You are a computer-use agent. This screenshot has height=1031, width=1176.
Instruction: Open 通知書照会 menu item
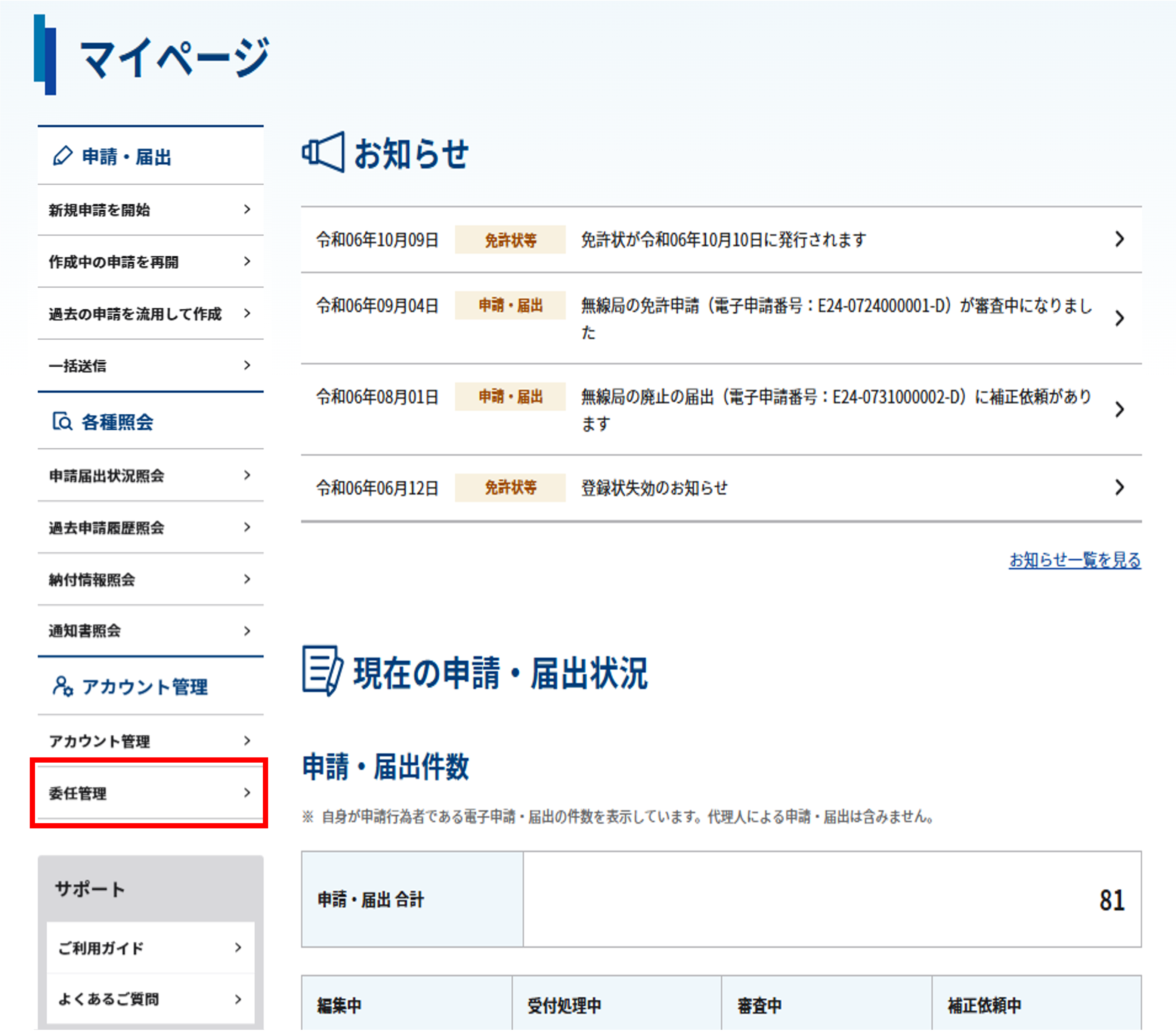151,631
